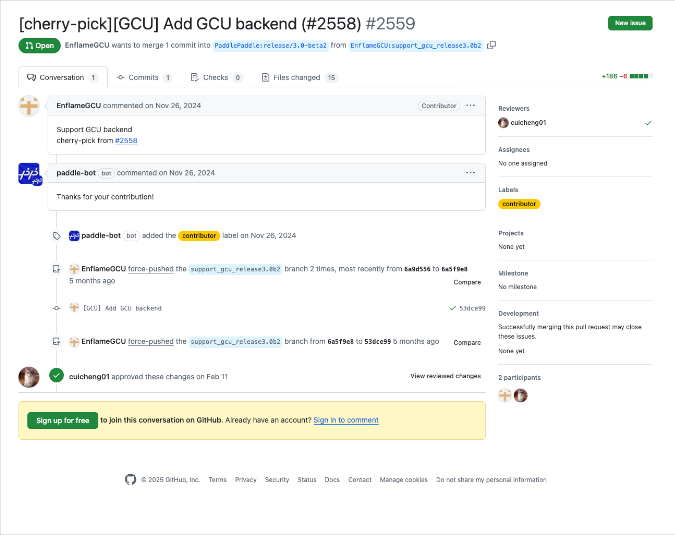
Task: Copy head branch name icon
Action: [x=491, y=45]
